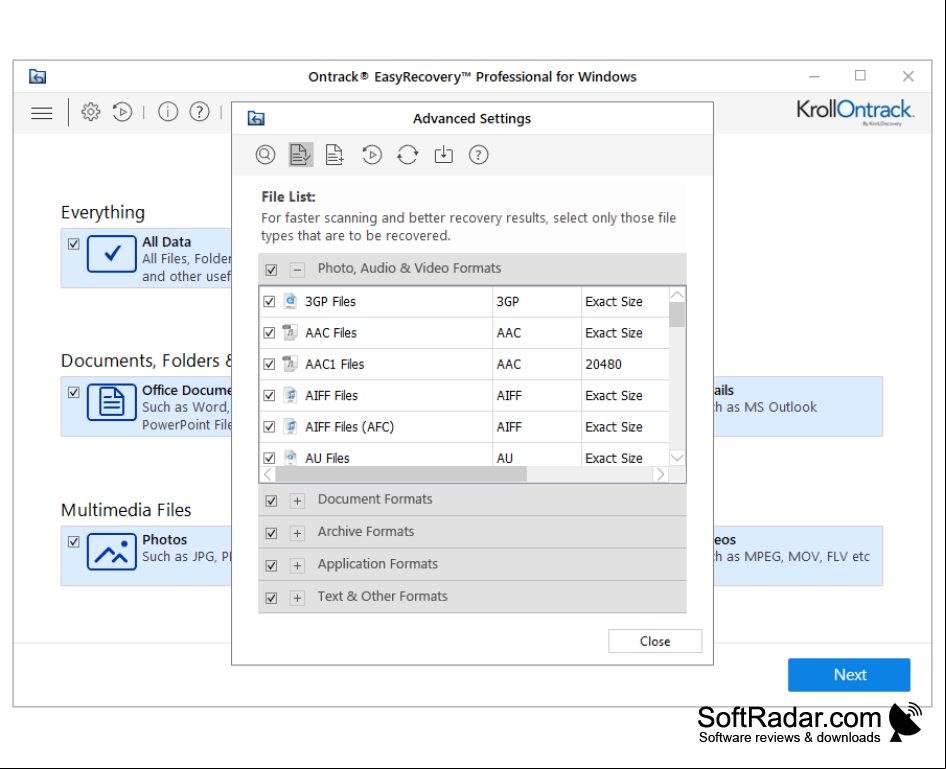Close the Advanced Settings dialog
The image size is (946, 769).
pos(655,641)
